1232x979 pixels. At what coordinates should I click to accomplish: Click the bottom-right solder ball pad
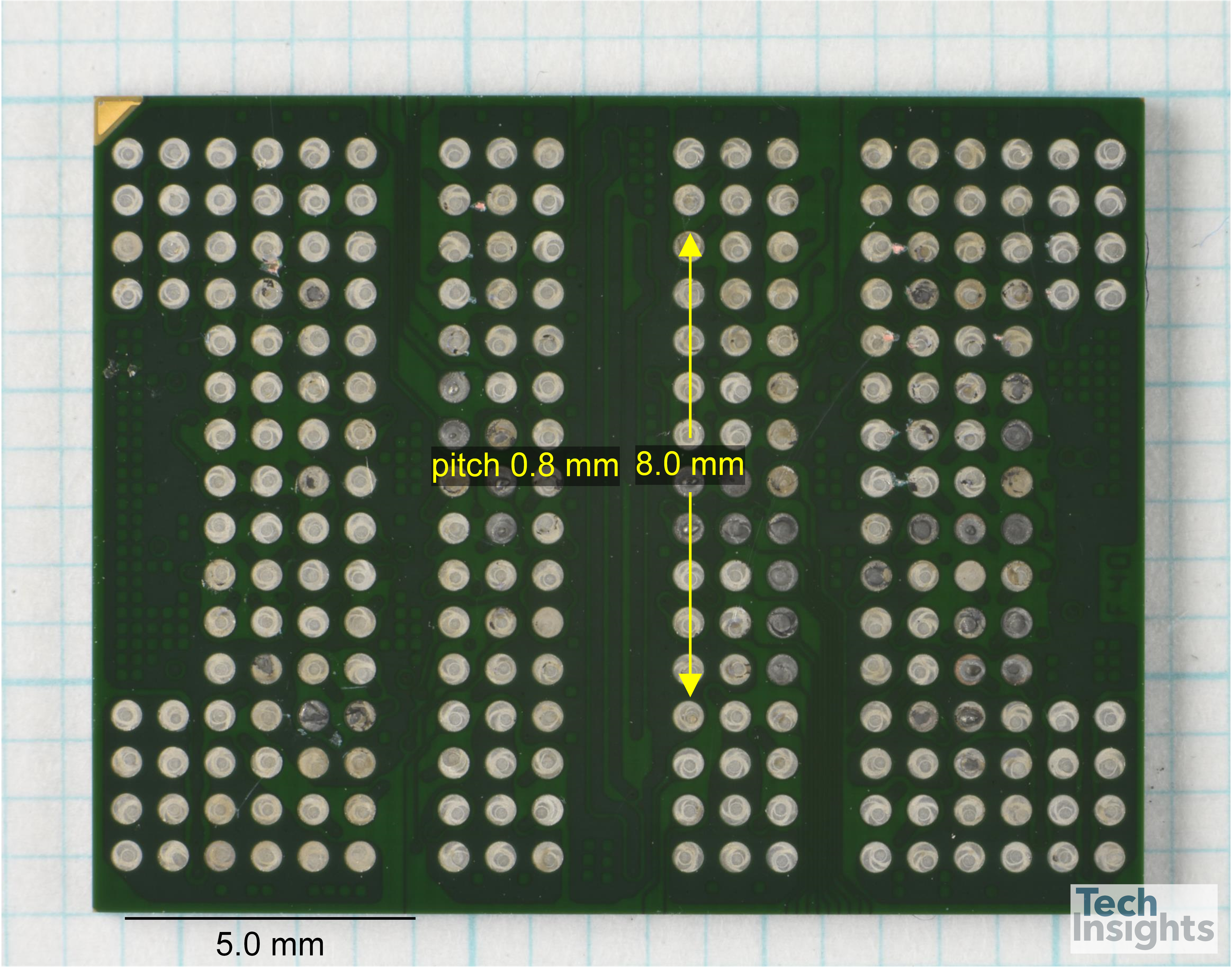(1109, 856)
